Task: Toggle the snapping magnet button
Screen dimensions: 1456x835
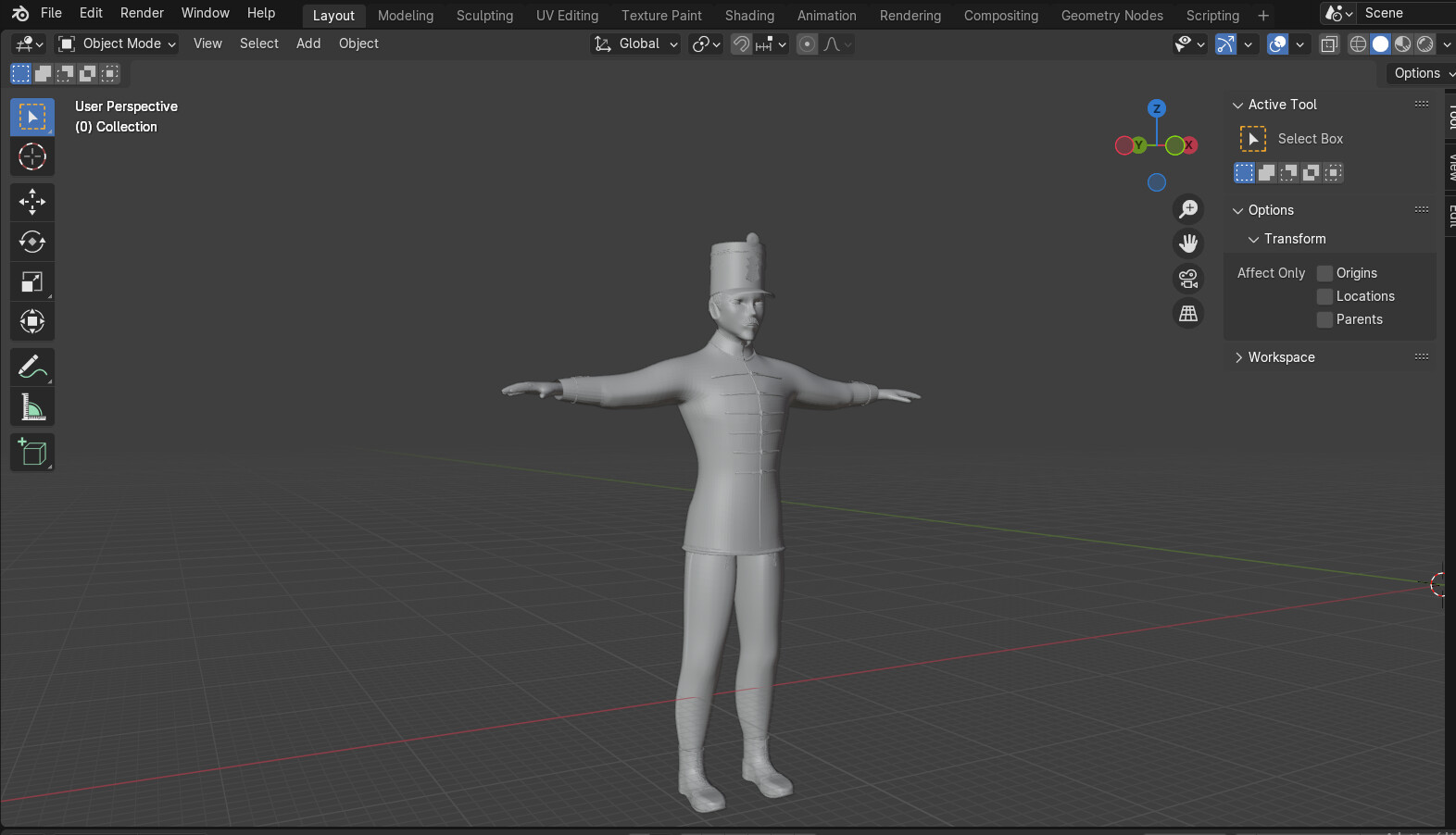Action: (741, 44)
